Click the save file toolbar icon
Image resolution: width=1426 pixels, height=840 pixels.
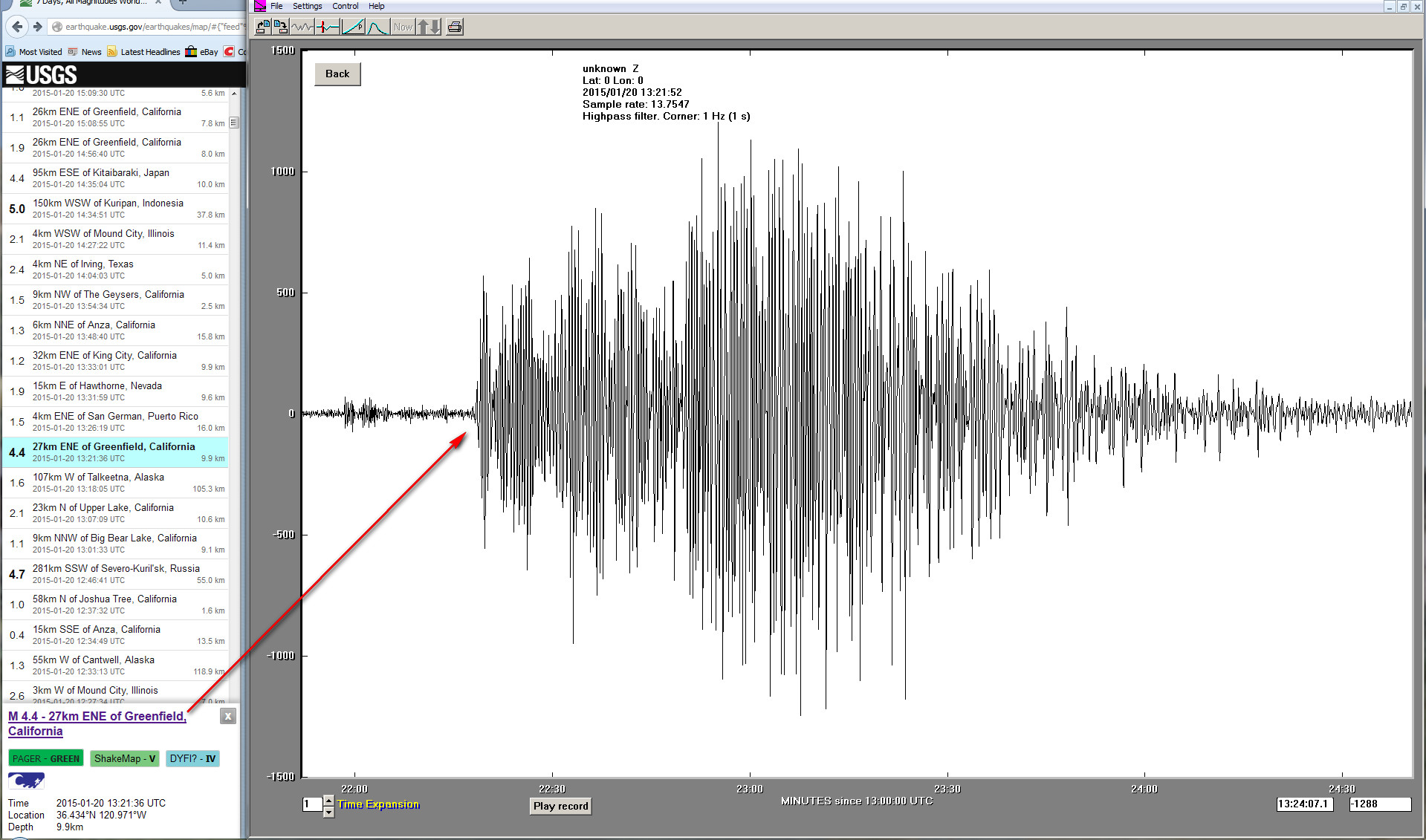(280, 27)
